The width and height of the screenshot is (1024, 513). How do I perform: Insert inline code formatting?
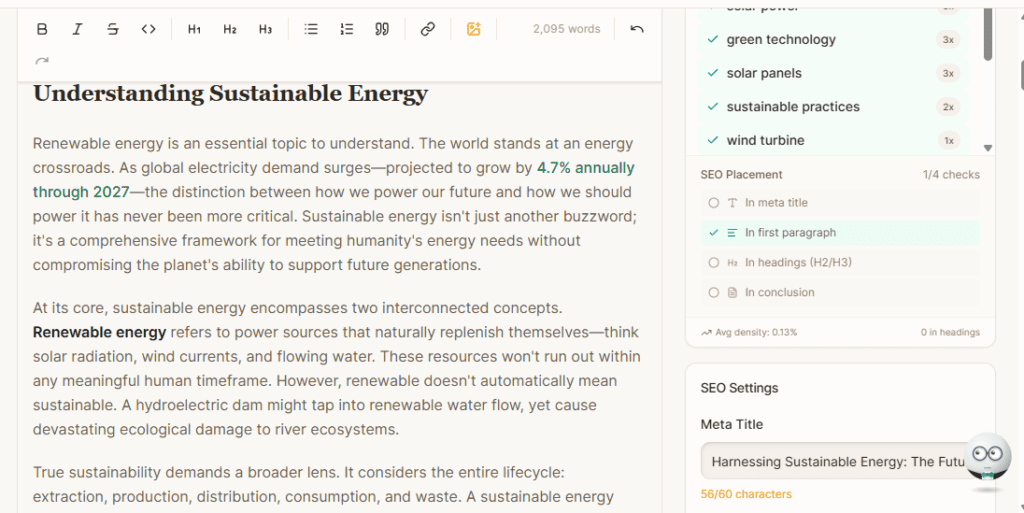[x=149, y=29]
